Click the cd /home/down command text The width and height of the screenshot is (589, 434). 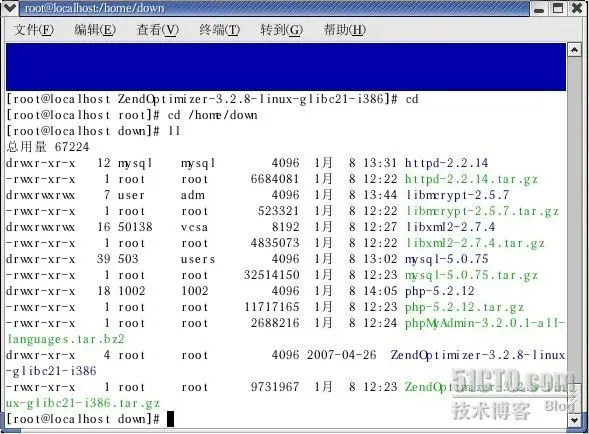[213, 115]
